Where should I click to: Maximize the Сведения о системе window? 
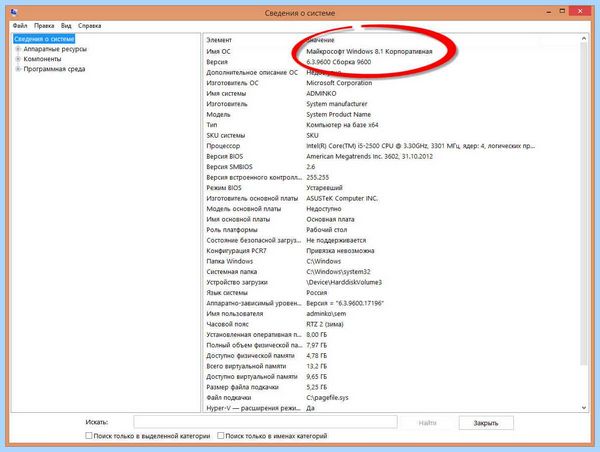[562, 11]
